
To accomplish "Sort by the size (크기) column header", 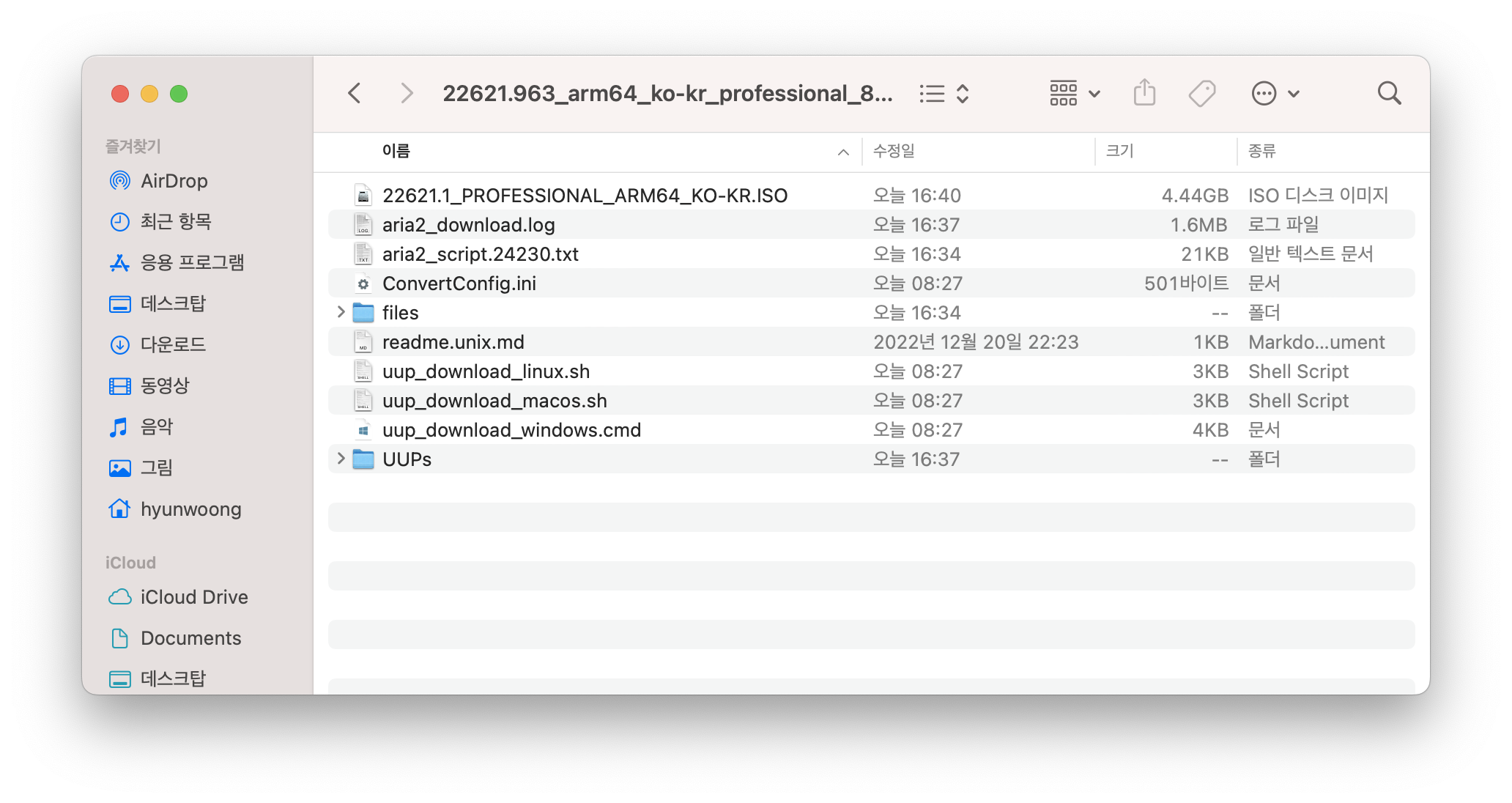I will pos(1119,151).
